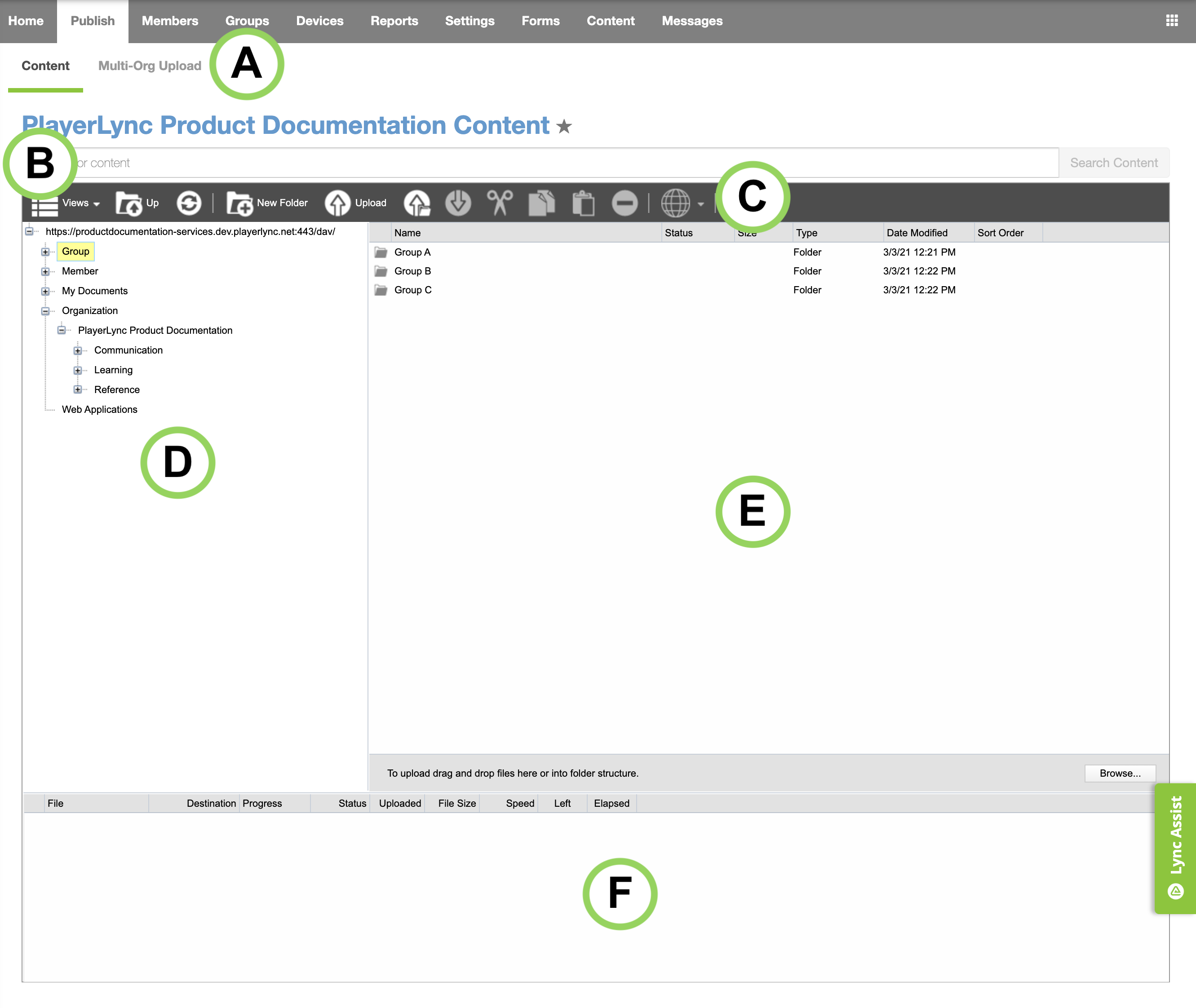Click the Destination column header in upload queue

[x=194, y=804]
